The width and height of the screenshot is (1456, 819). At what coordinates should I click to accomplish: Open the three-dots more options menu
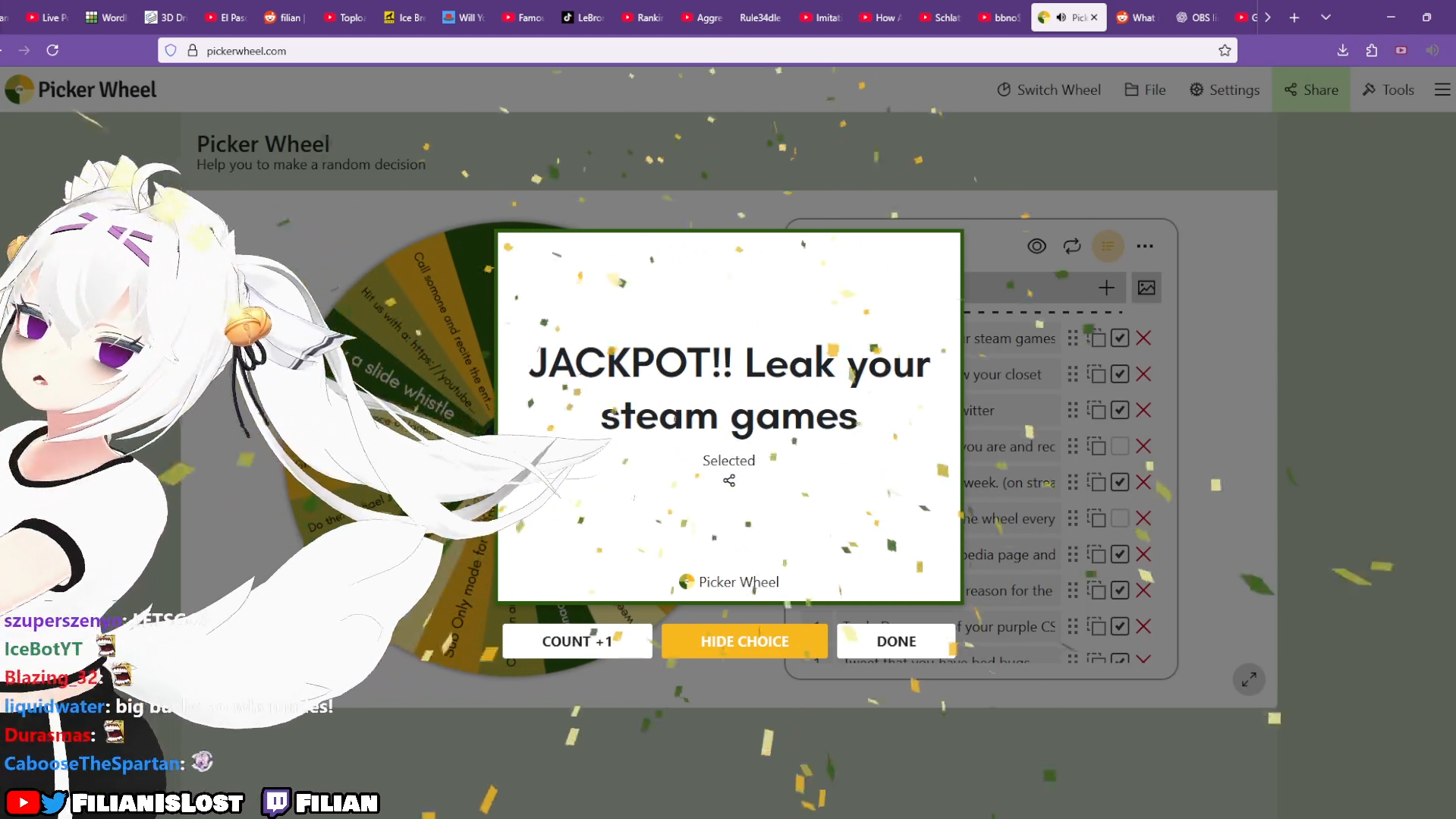[1145, 246]
